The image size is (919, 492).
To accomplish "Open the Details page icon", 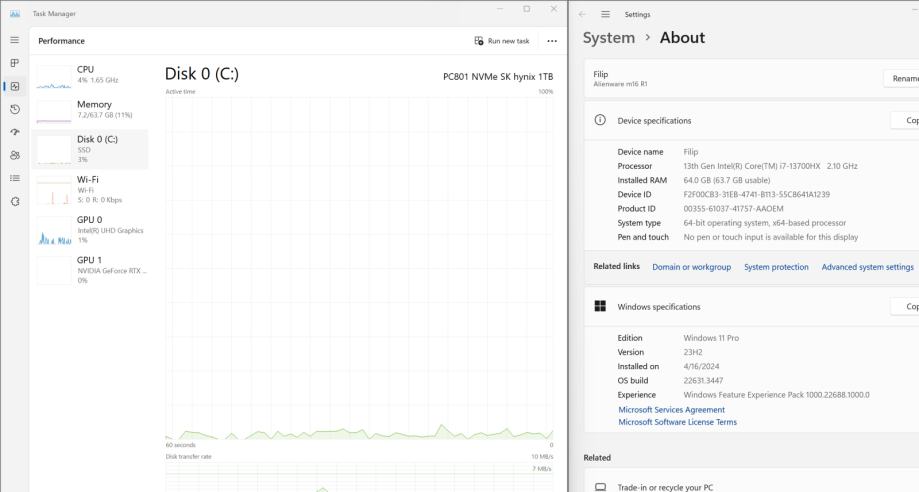I will tap(14, 178).
